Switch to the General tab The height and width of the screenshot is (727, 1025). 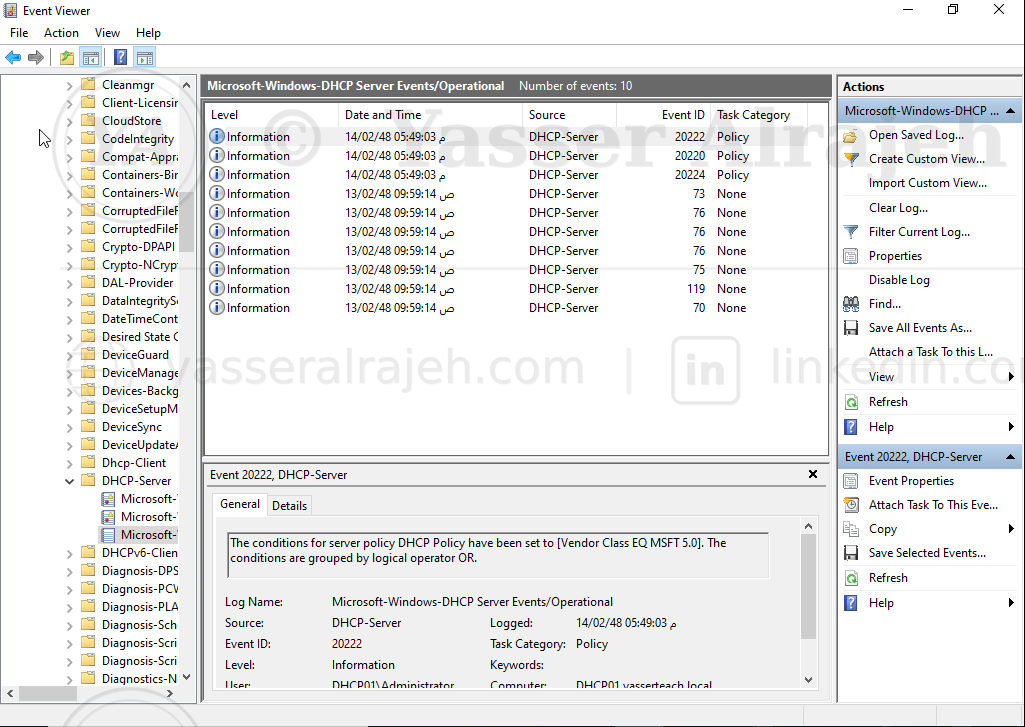pos(240,504)
